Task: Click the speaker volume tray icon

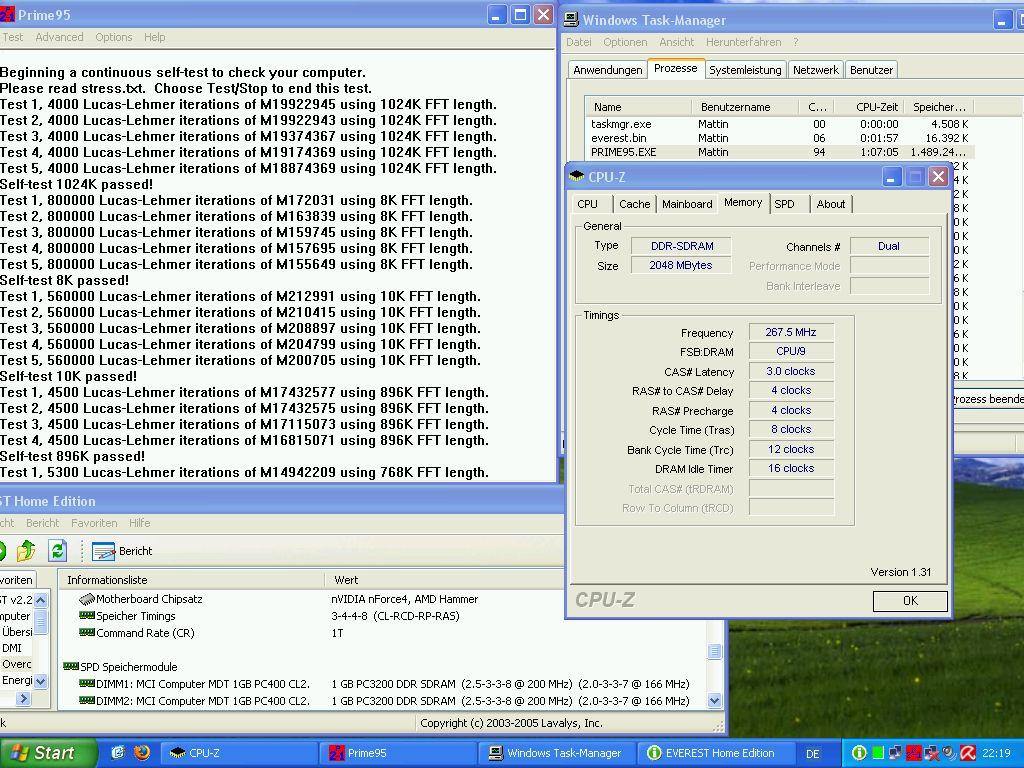Action: [x=949, y=753]
